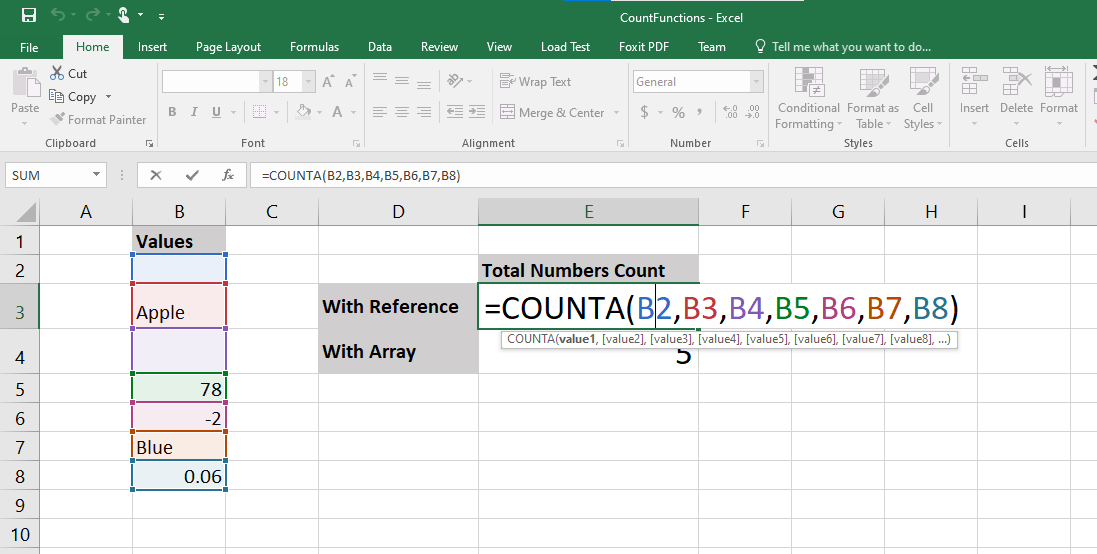Open the Data tab
Screen dimensions: 1097x554
pos(380,47)
